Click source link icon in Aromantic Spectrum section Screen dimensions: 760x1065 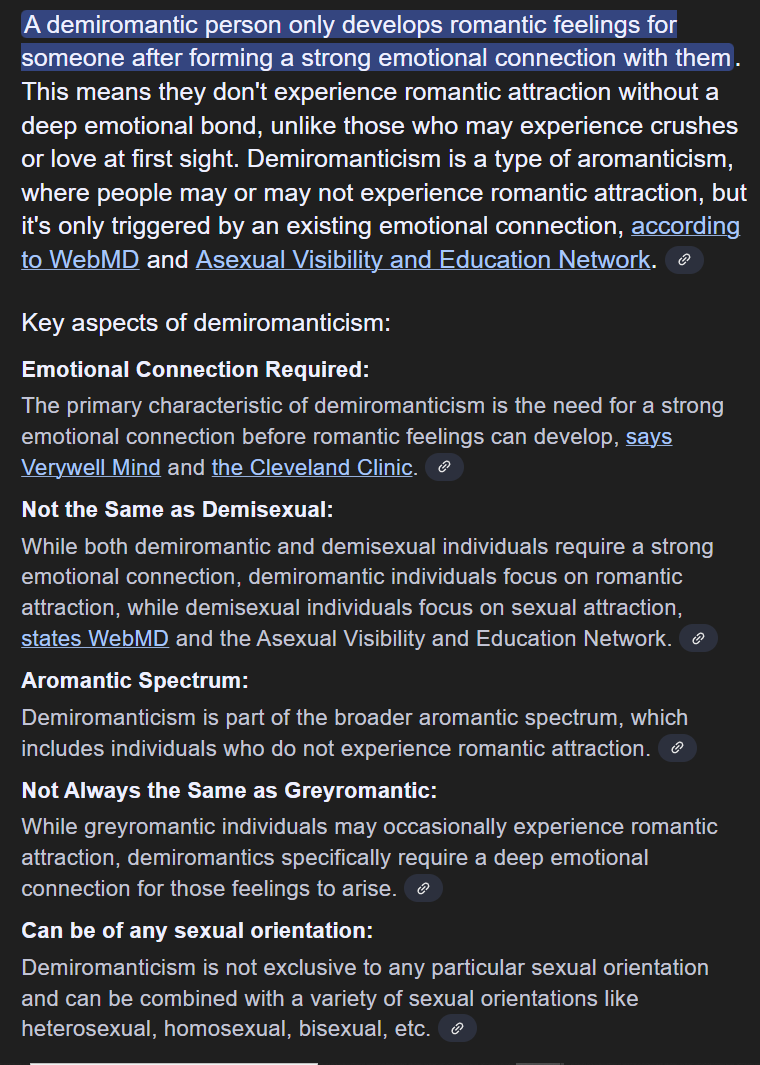[x=677, y=748]
